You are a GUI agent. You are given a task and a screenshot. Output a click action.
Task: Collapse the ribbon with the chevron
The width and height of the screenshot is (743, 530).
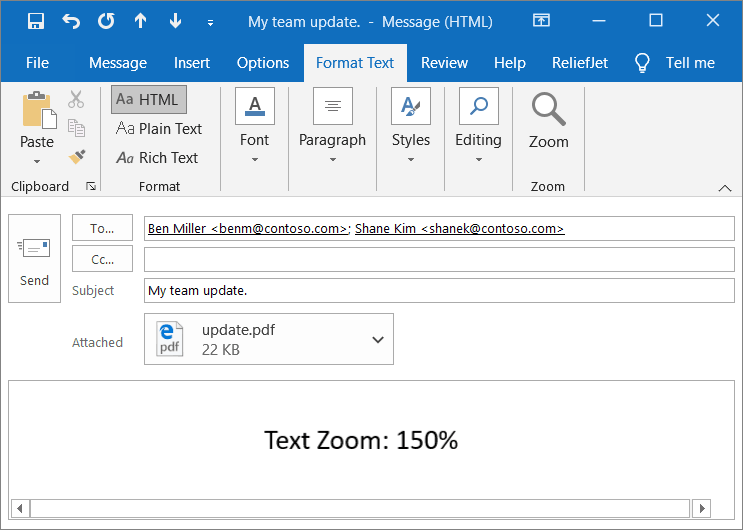point(725,188)
